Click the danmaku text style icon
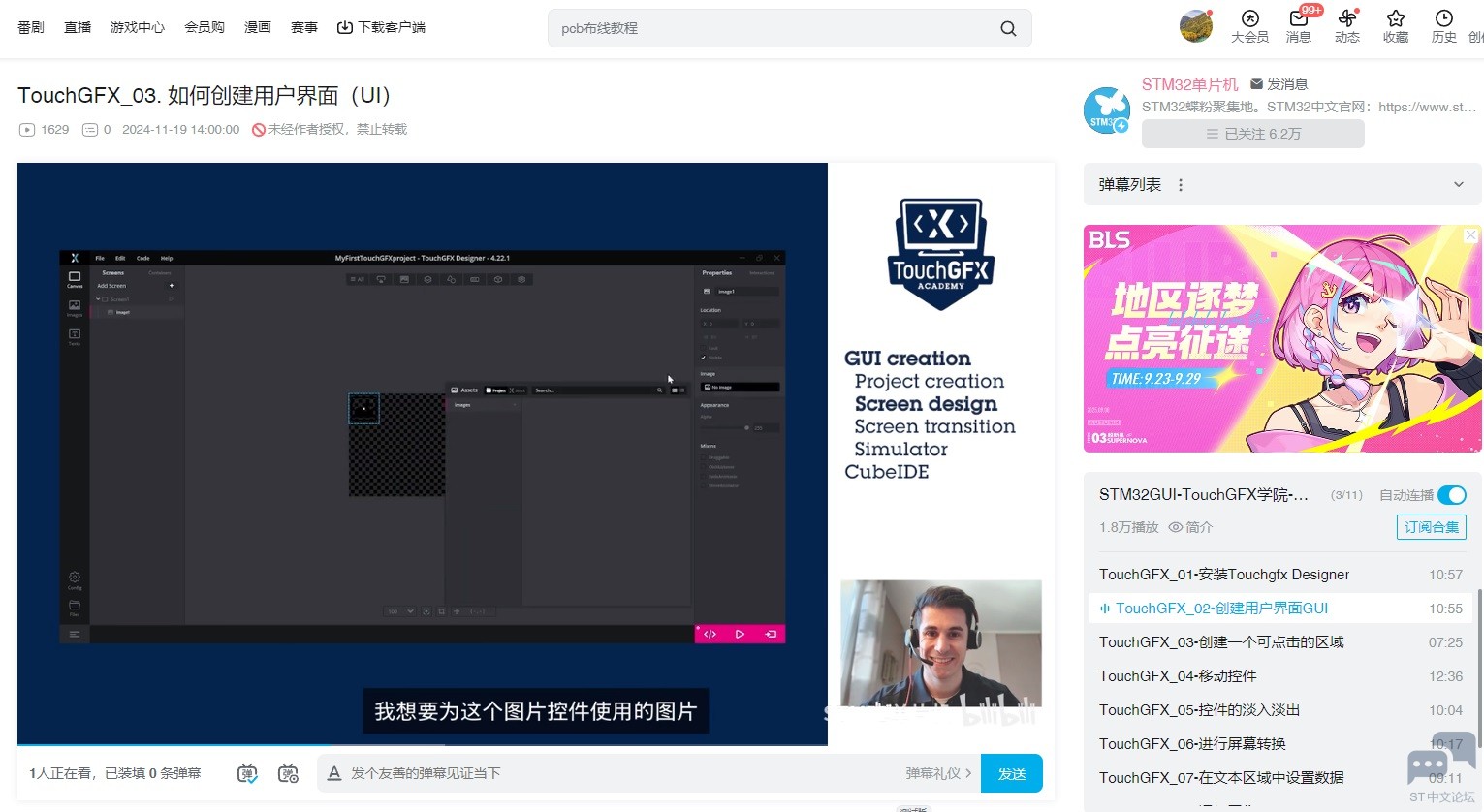Image resolution: width=1484 pixels, height=812 pixels. pyautogui.click(x=334, y=773)
